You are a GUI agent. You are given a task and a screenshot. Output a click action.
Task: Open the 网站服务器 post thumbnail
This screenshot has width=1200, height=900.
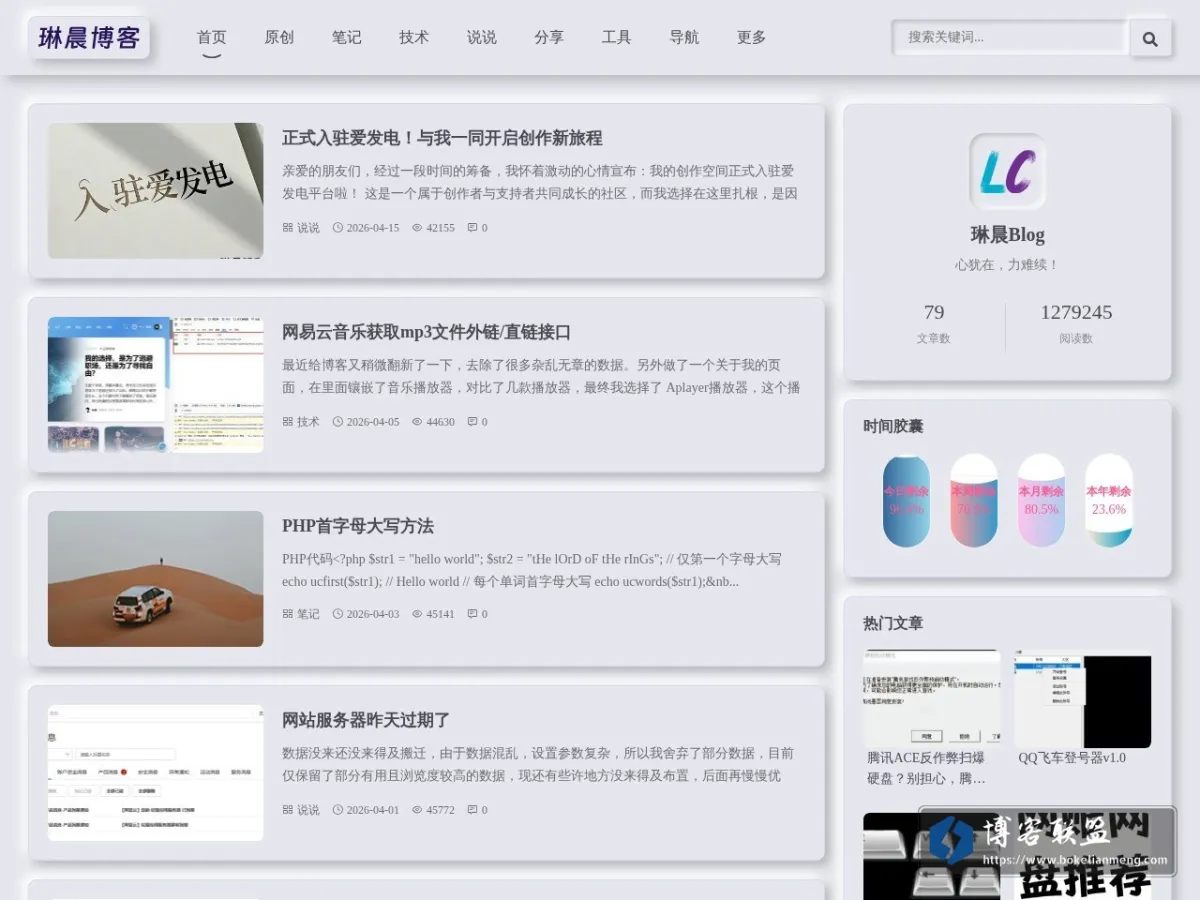tap(156, 773)
